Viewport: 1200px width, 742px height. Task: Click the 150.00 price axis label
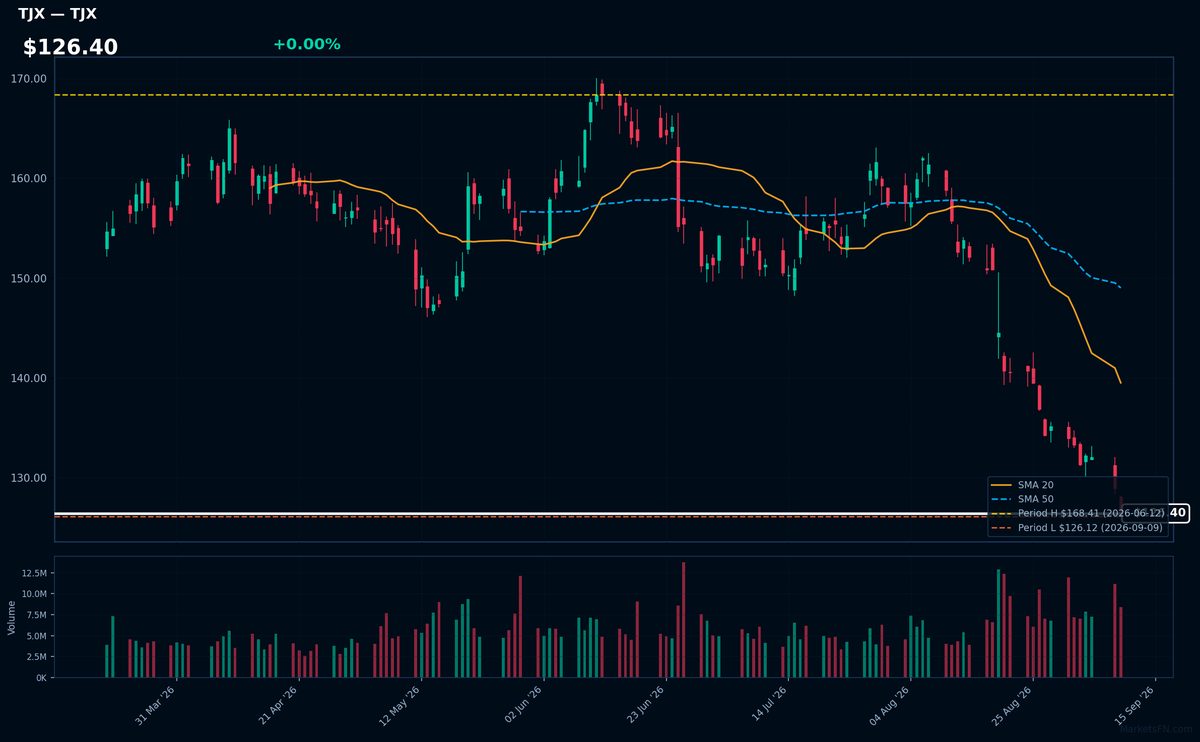(x=30, y=278)
